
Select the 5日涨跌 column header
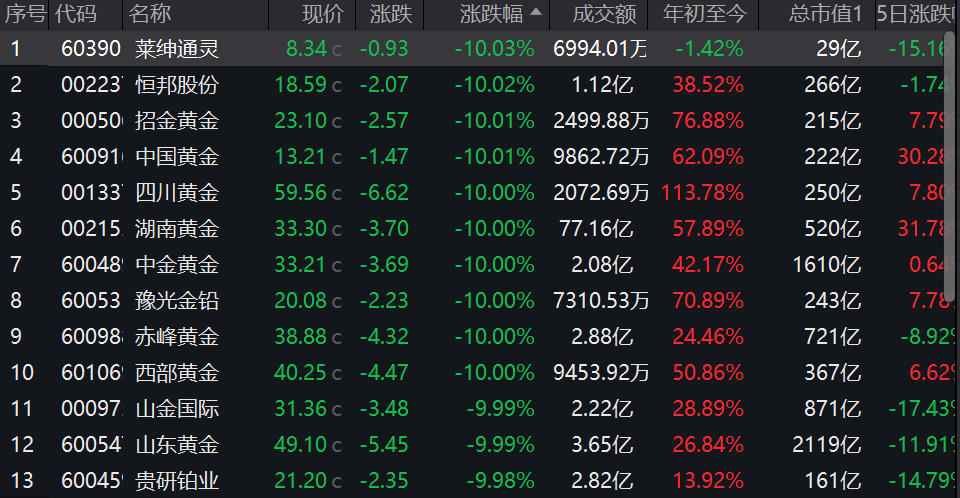(912, 14)
